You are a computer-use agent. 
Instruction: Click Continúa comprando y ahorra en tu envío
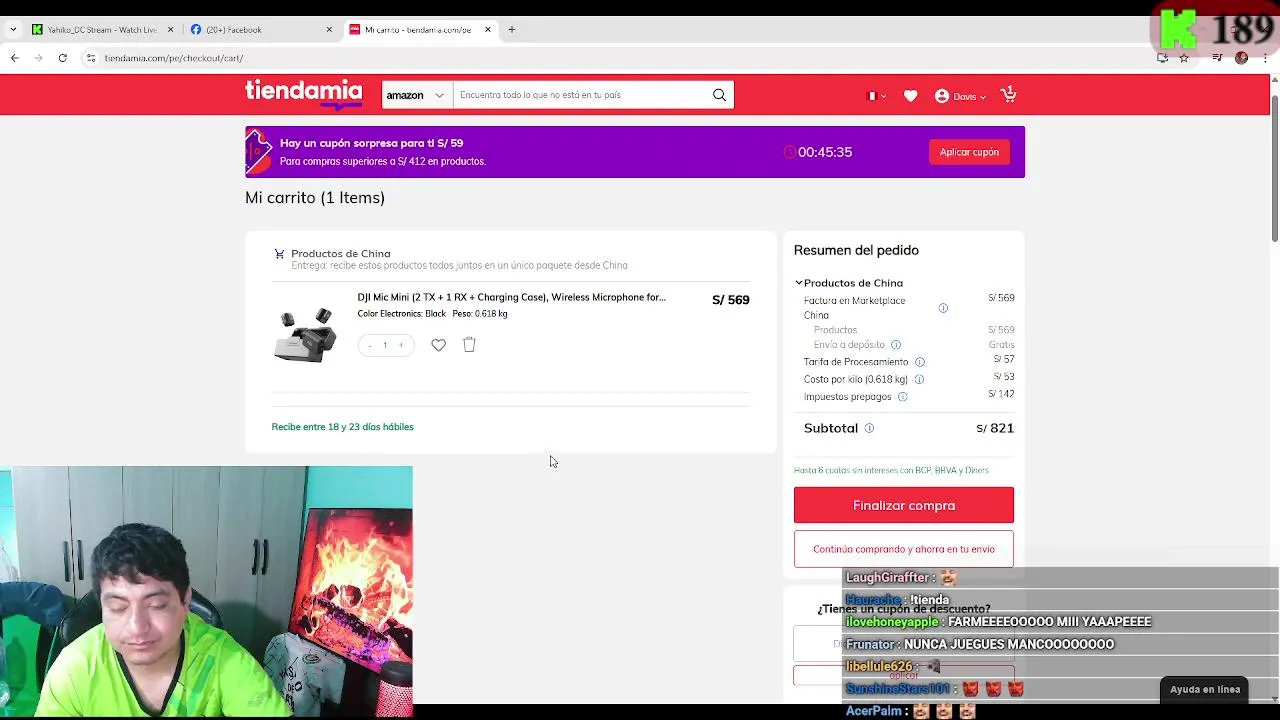tap(904, 549)
